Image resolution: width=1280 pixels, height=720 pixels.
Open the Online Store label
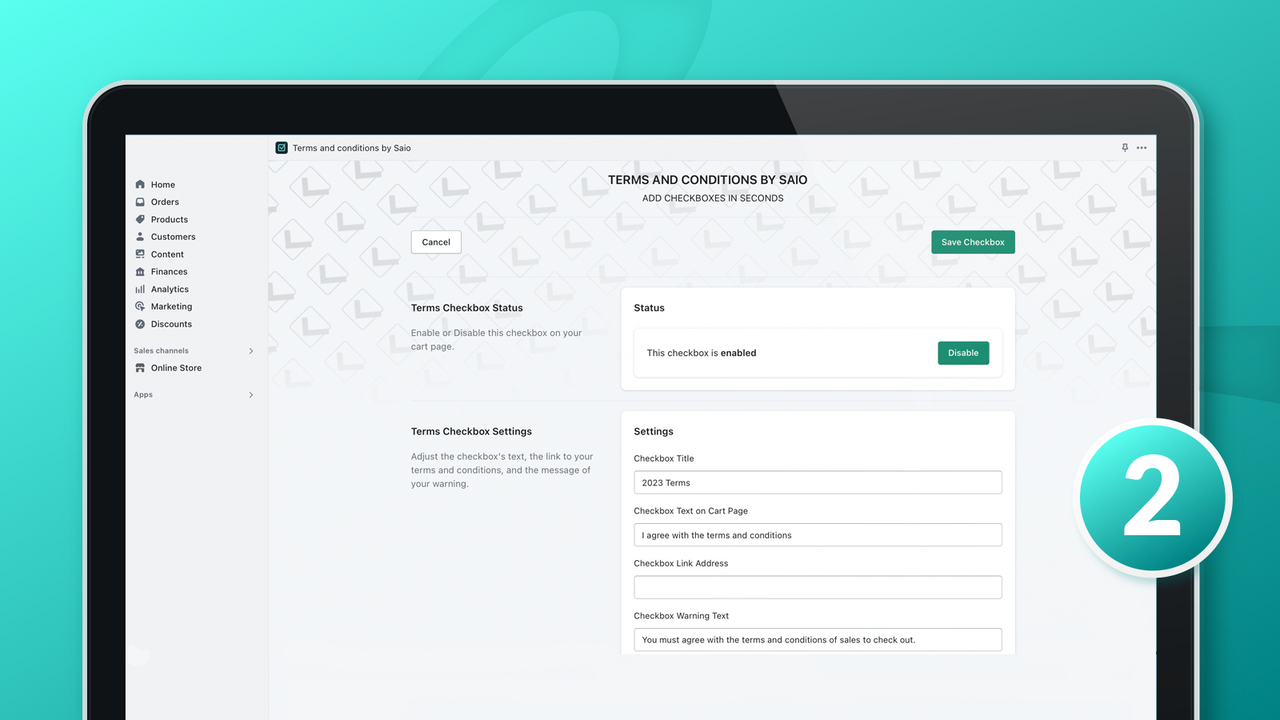tap(176, 368)
